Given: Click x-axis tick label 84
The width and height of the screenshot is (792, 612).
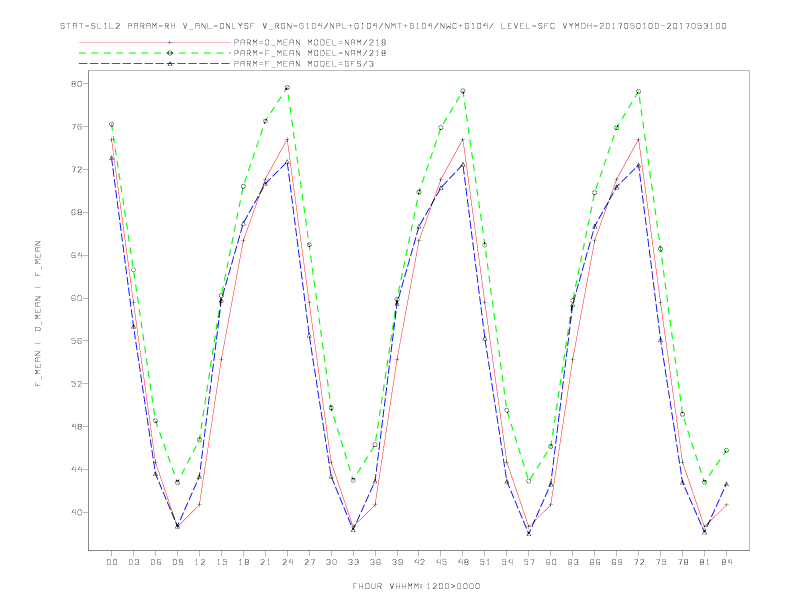Looking at the screenshot, I should coord(727,562).
